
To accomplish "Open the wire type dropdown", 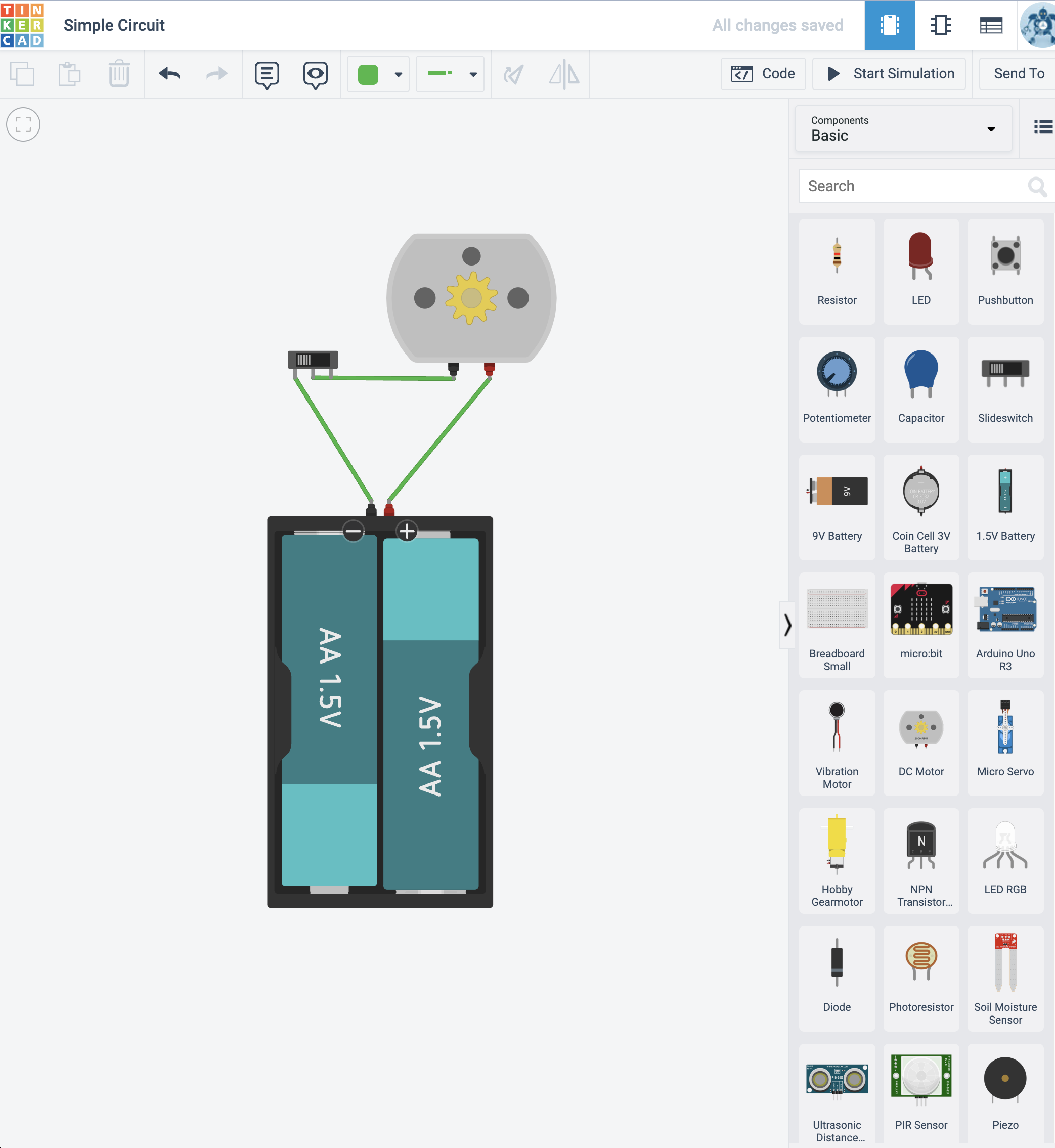I will point(473,74).
